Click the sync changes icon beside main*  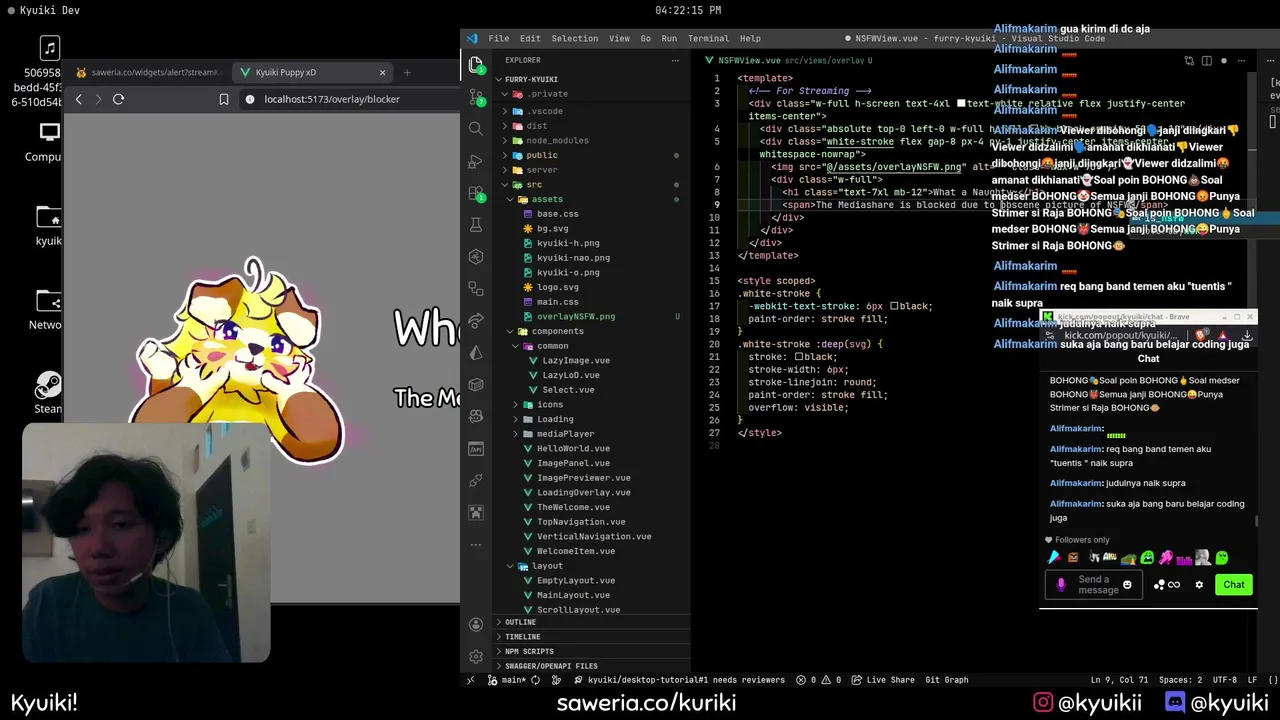coord(536,680)
